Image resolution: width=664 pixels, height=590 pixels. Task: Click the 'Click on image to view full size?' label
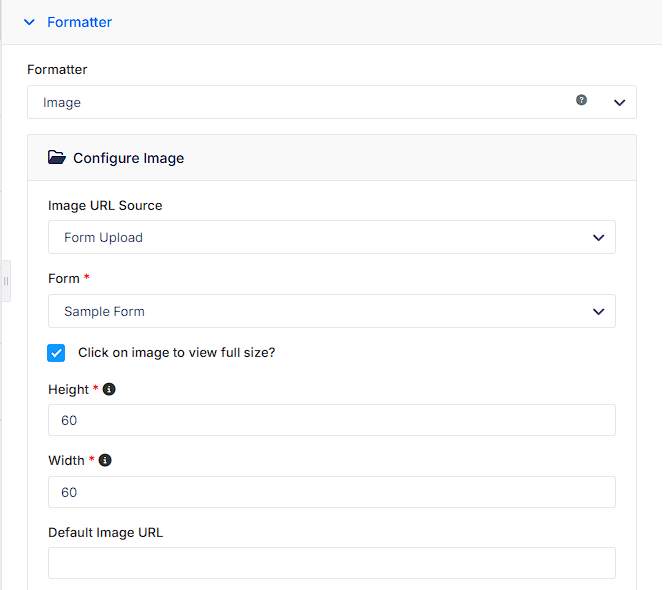pyautogui.click(x=177, y=352)
